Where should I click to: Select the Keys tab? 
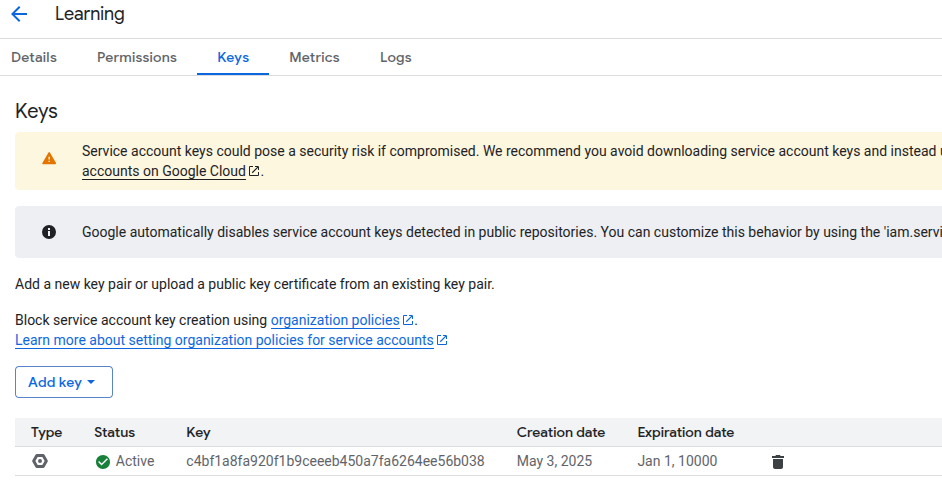click(x=233, y=58)
